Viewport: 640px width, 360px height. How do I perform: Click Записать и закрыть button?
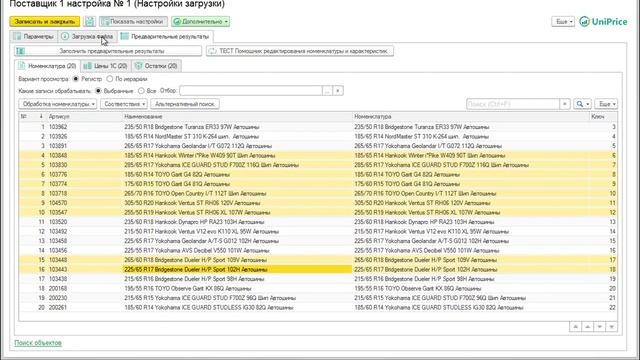click(x=44, y=21)
